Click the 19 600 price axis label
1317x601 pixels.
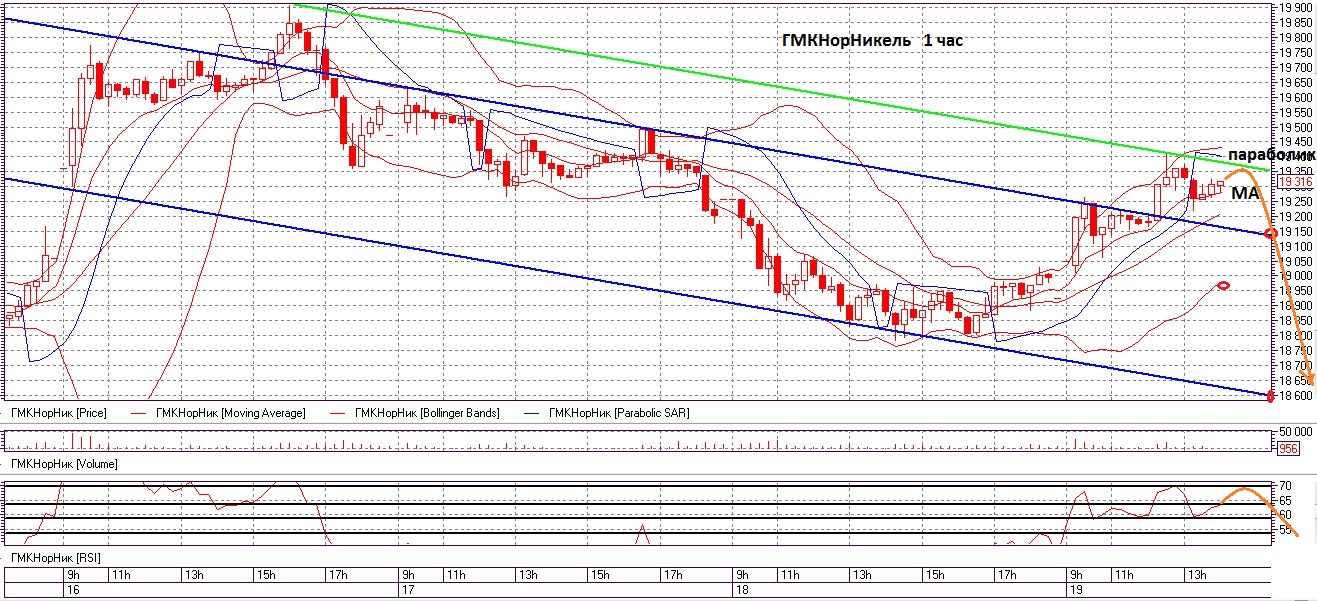[1296, 98]
